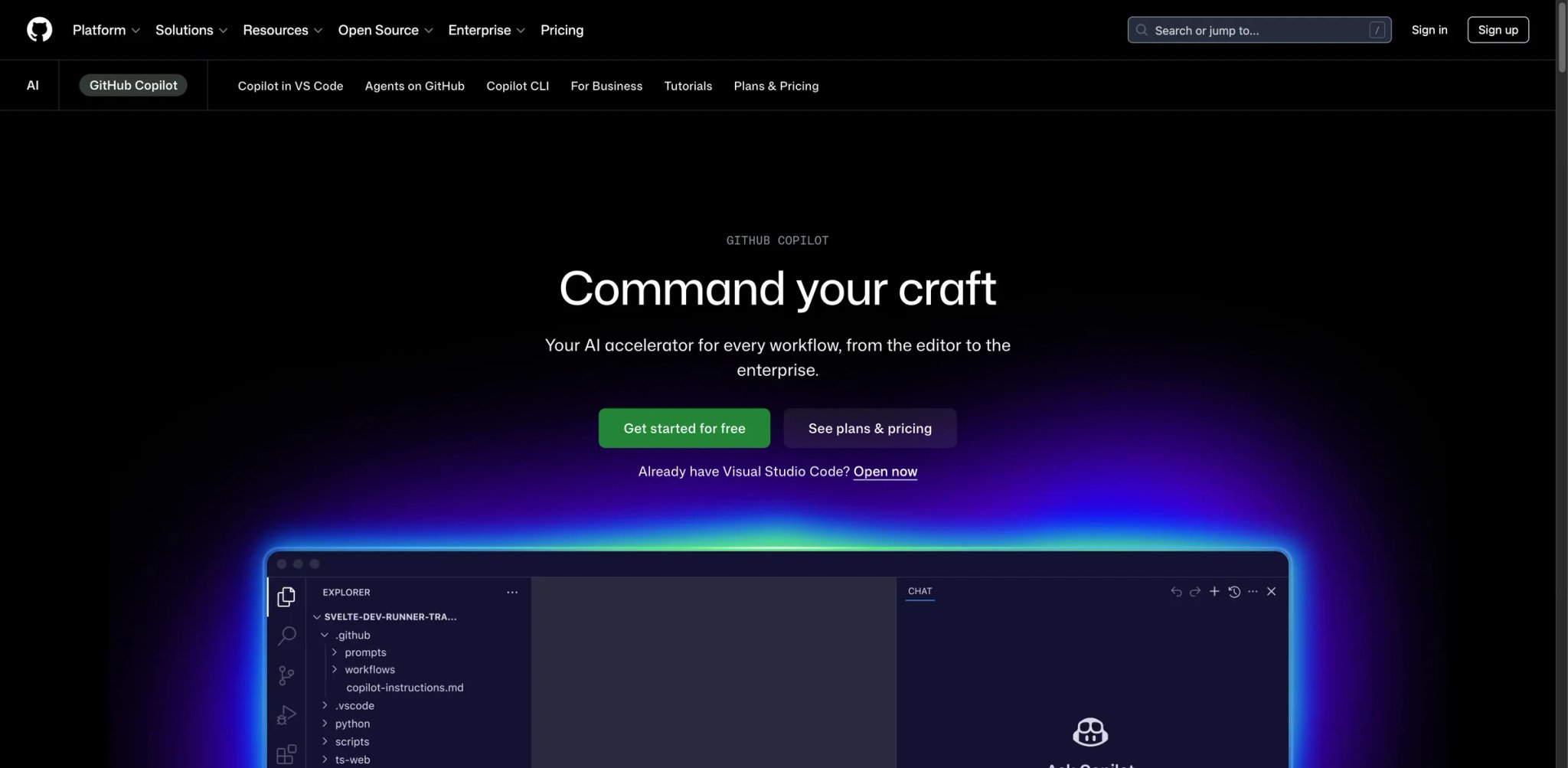Viewport: 1568px width, 768px height.
Task: Open Plans & Pricing in the sub-navigation
Action: pyautogui.click(x=776, y=86)
